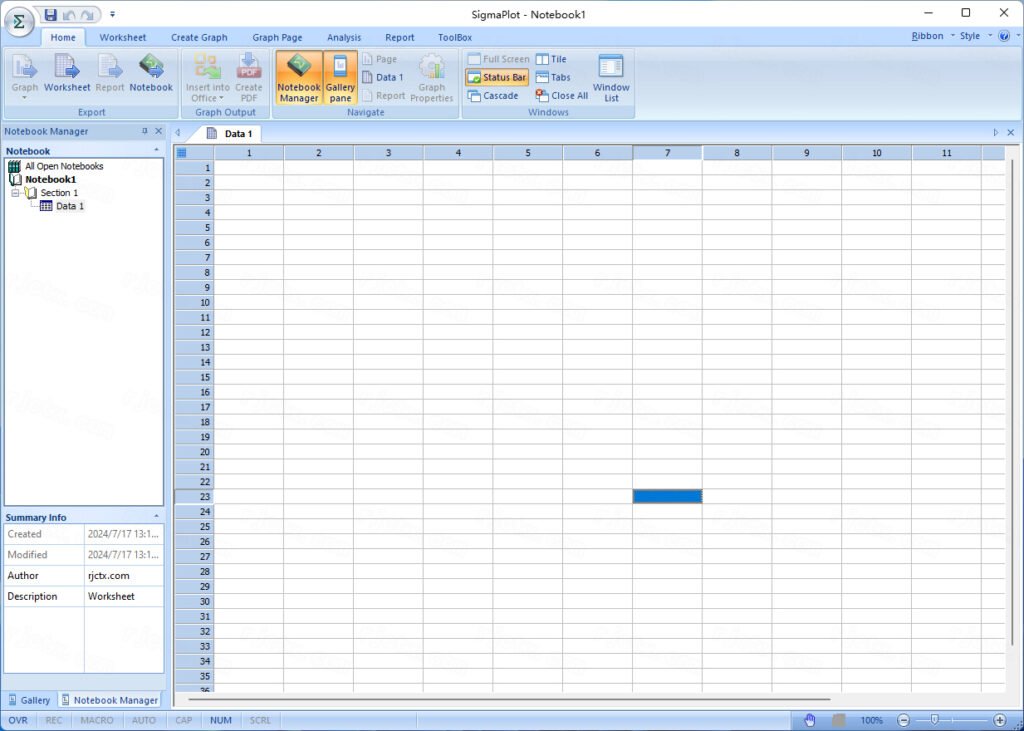Redo using quick access toolbar arrow
This screenshot has width=1024, height=731.
click(x=87, y=14)
